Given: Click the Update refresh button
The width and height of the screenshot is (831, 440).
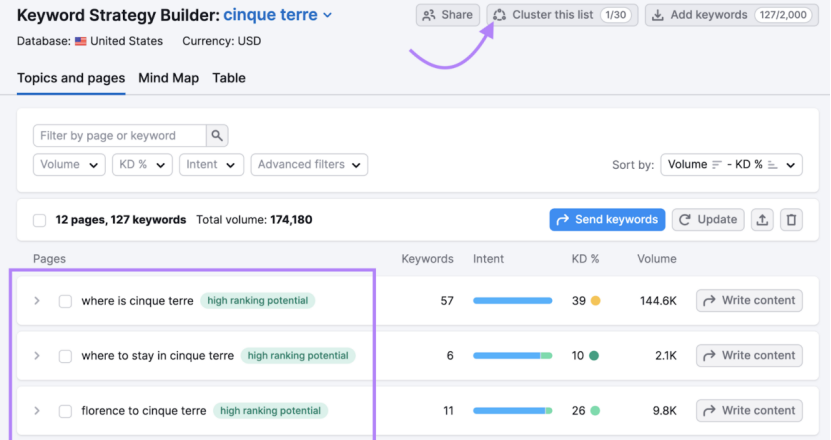Looking at the screenshot, I should point(709,220).
